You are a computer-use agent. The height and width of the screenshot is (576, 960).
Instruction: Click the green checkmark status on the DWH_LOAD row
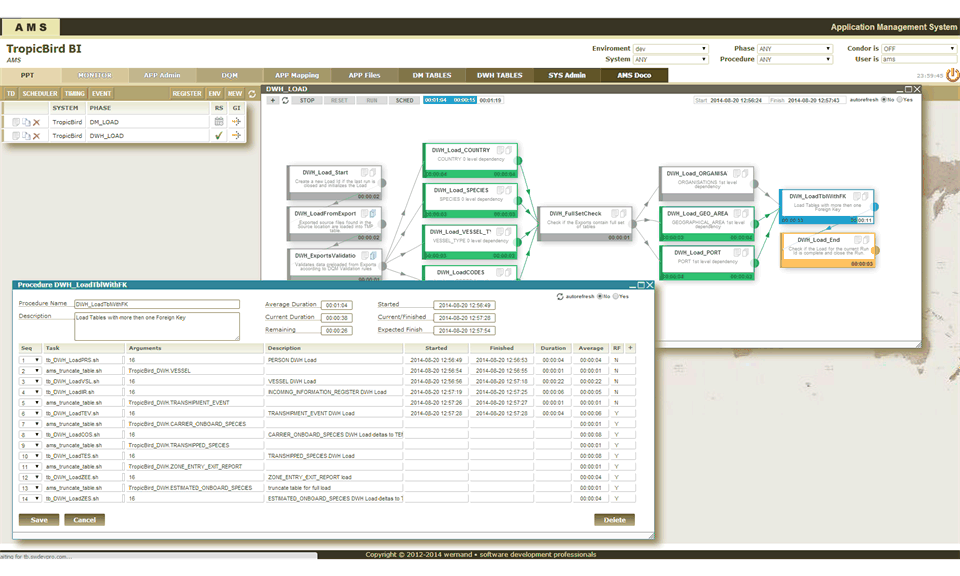(x=218, y=135)
